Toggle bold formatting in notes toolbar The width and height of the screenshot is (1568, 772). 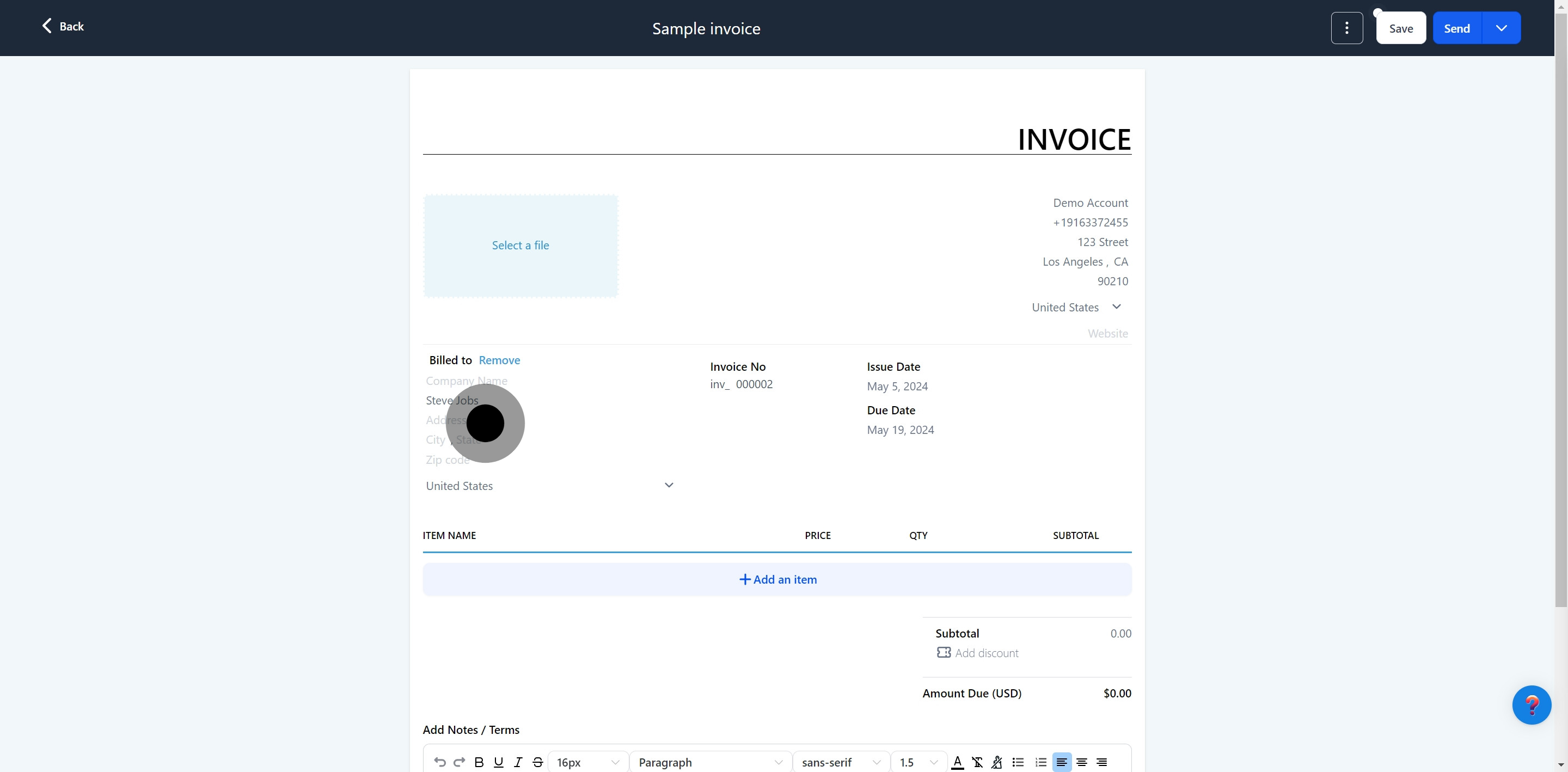[479, 762]
